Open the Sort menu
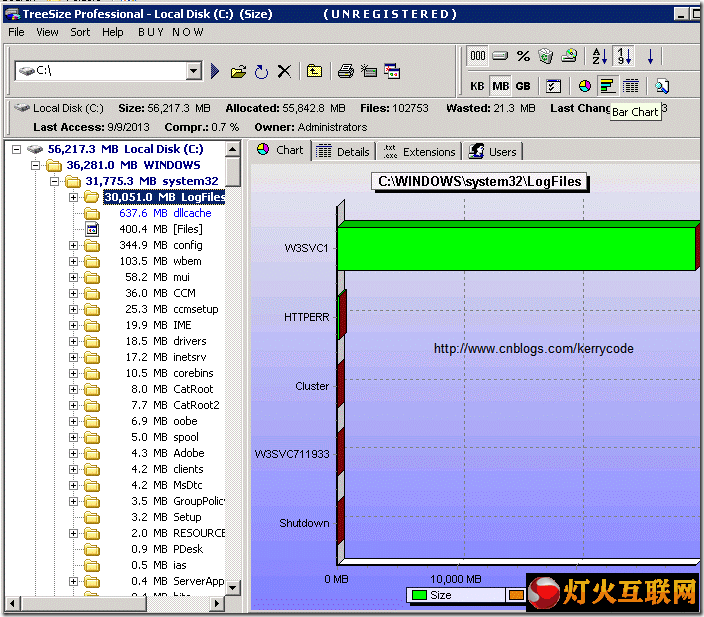 click(80, 32)
